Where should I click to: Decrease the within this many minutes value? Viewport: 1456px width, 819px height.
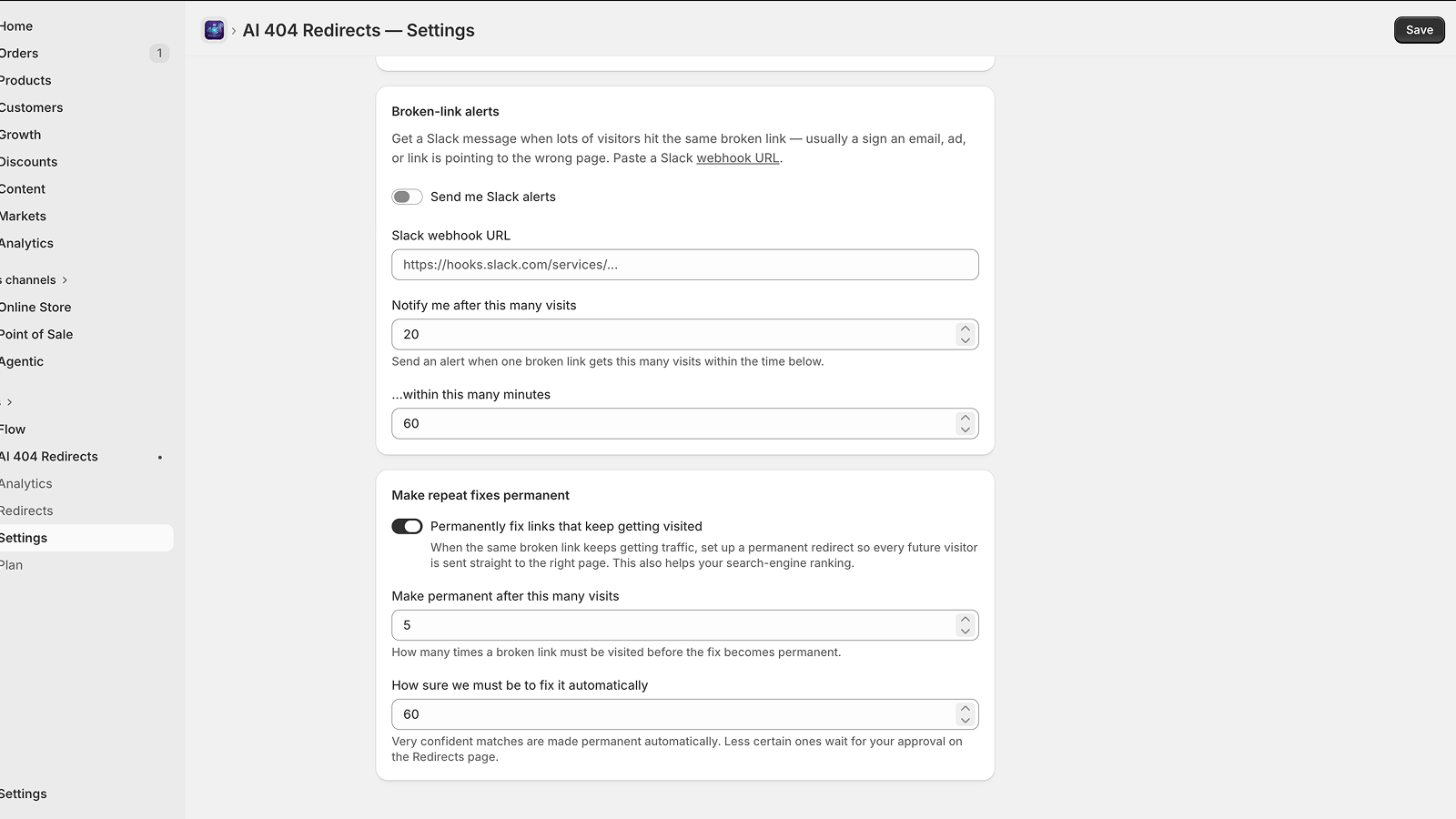[x=965, y=430]
